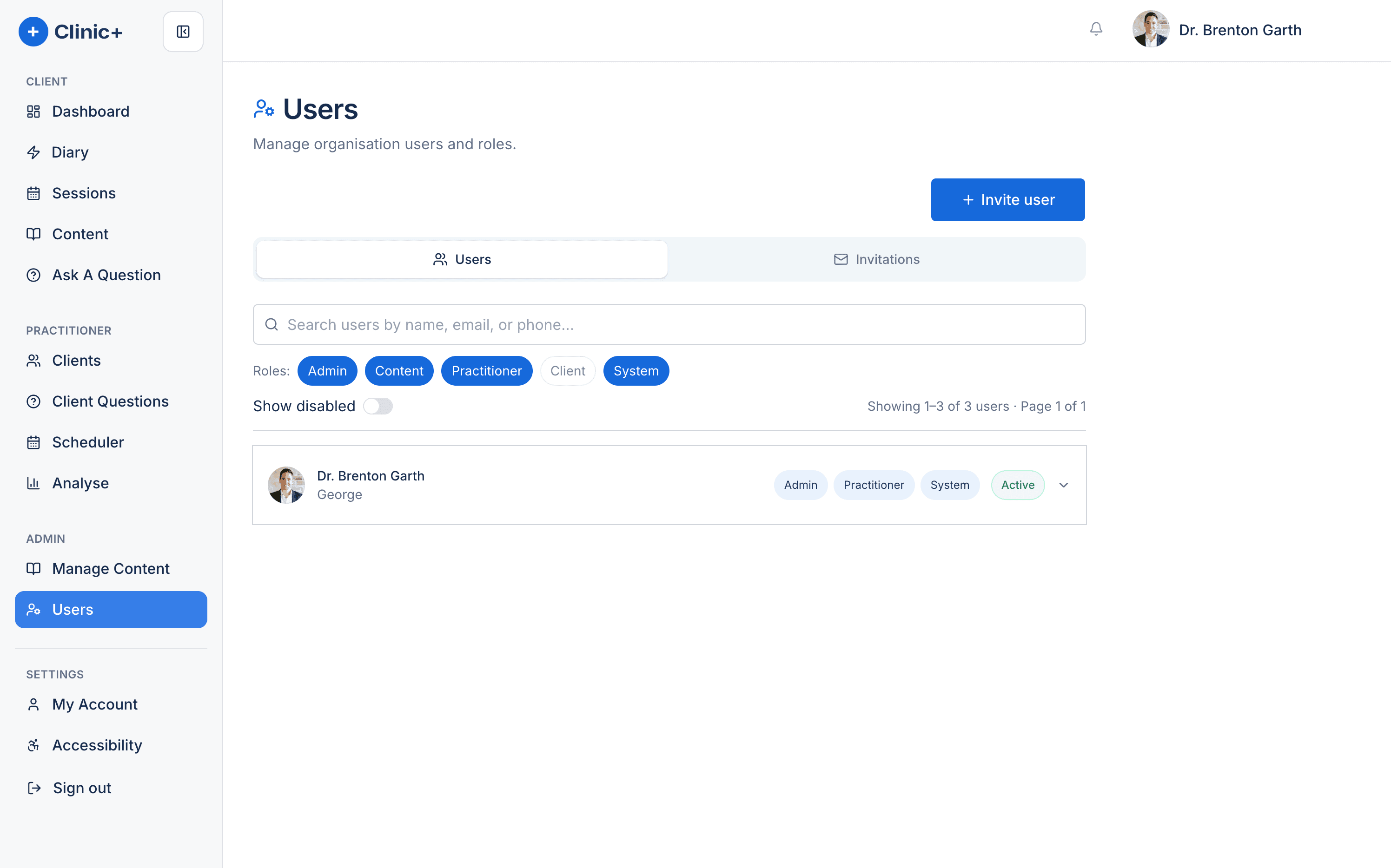This screenshot has height=868, width=1391.
Task: Click the Clinic+ logo icon
Action: [33, 32]
